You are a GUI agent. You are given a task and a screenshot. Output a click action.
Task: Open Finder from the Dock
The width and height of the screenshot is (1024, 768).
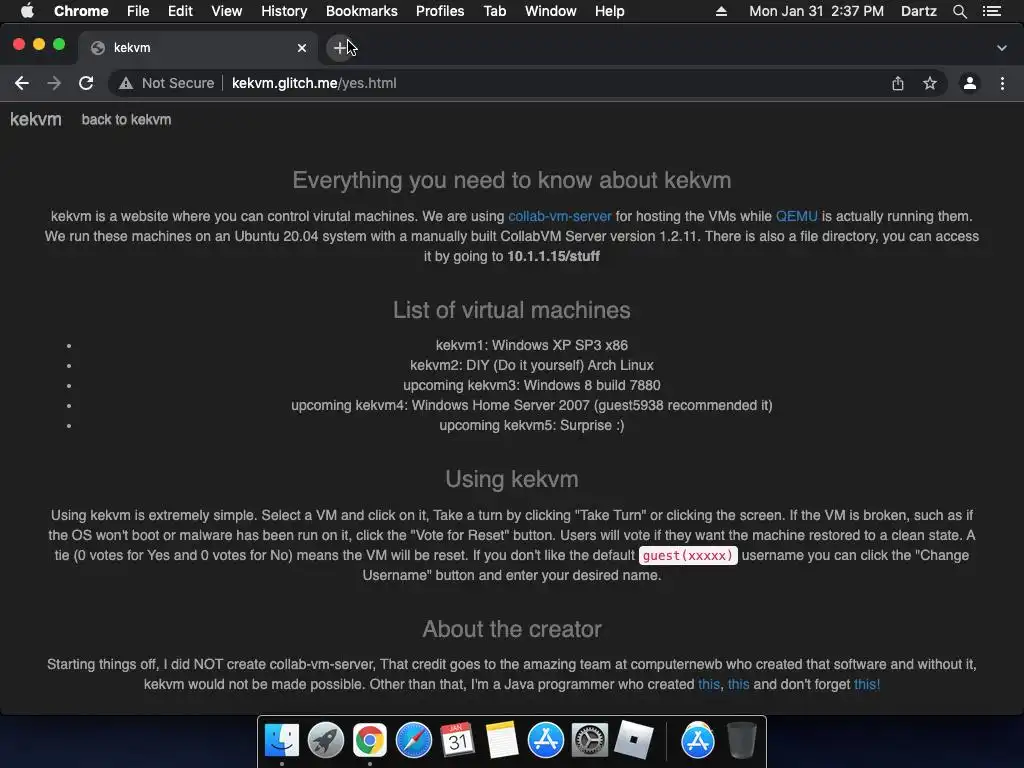281,741
